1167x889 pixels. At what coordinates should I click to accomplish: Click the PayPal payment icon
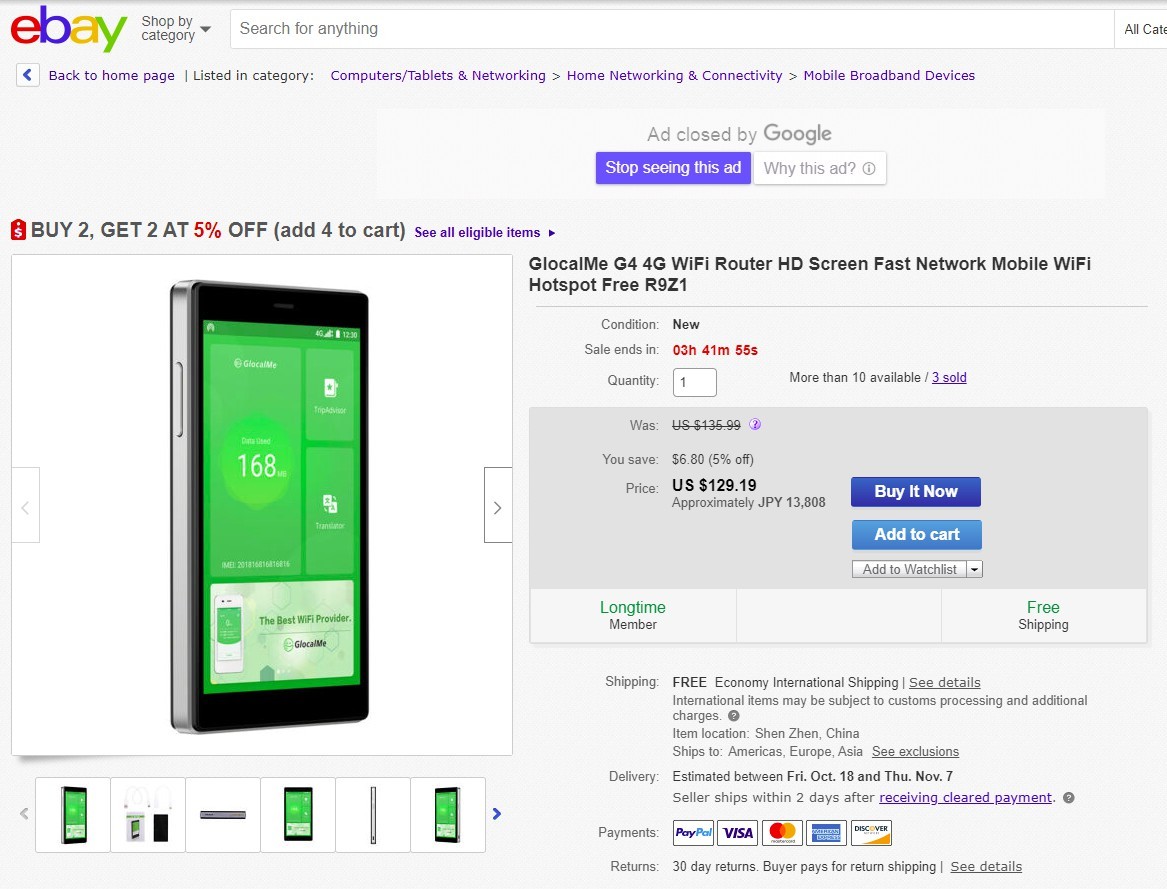[x=693, y=833]
